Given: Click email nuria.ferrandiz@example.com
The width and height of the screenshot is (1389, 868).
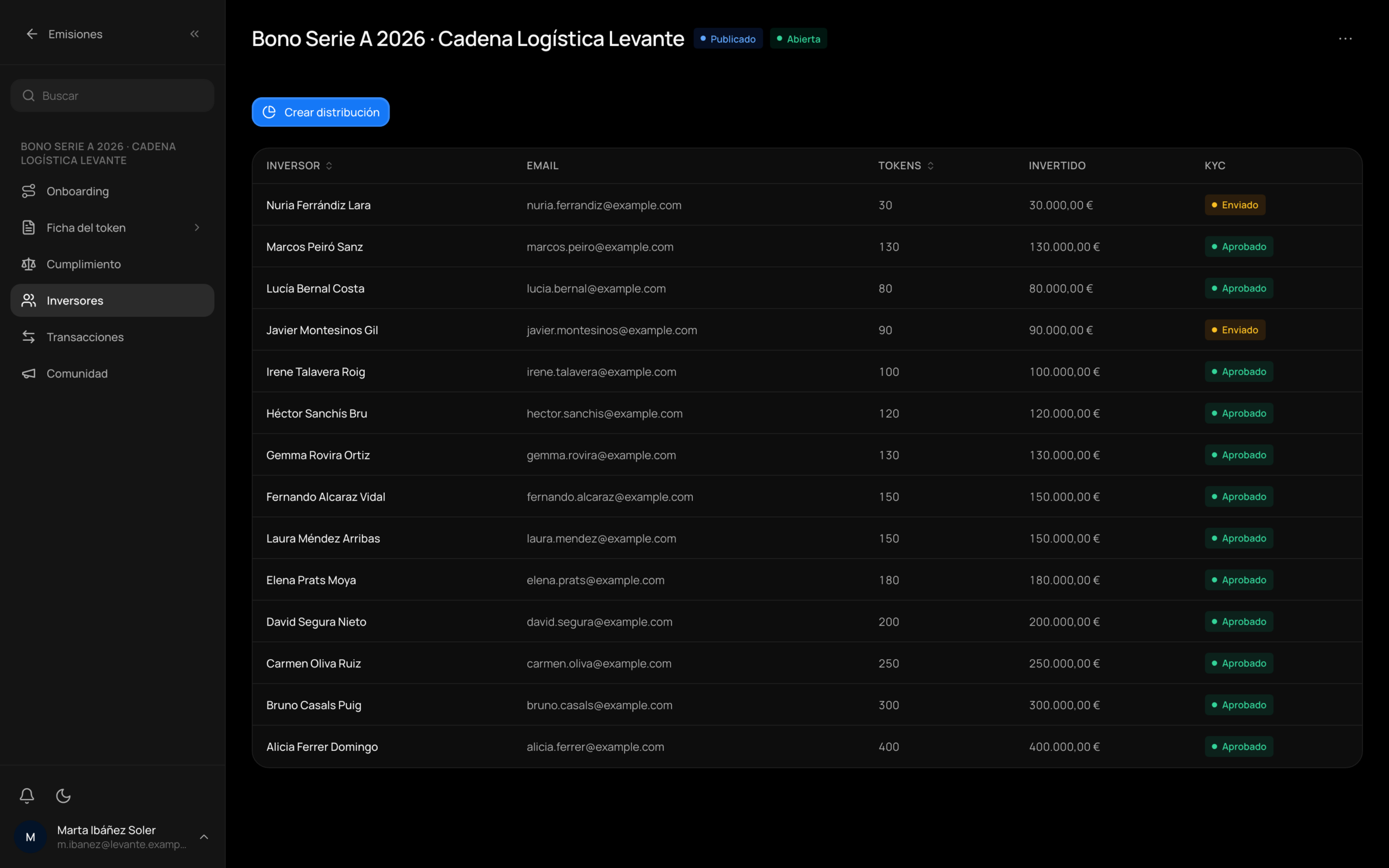Looking at the screenshot, I should coord(604,205).
